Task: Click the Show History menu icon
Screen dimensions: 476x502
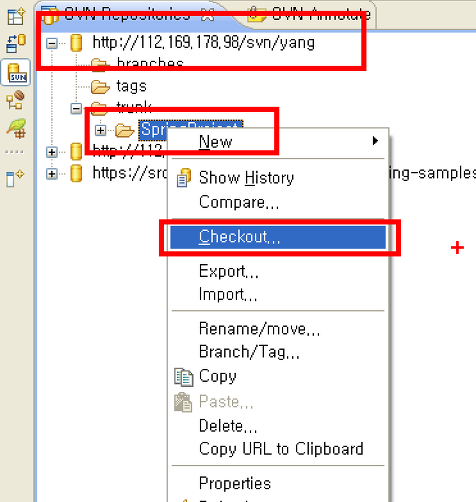Action: pyautogui.click(x=183, y=177)
